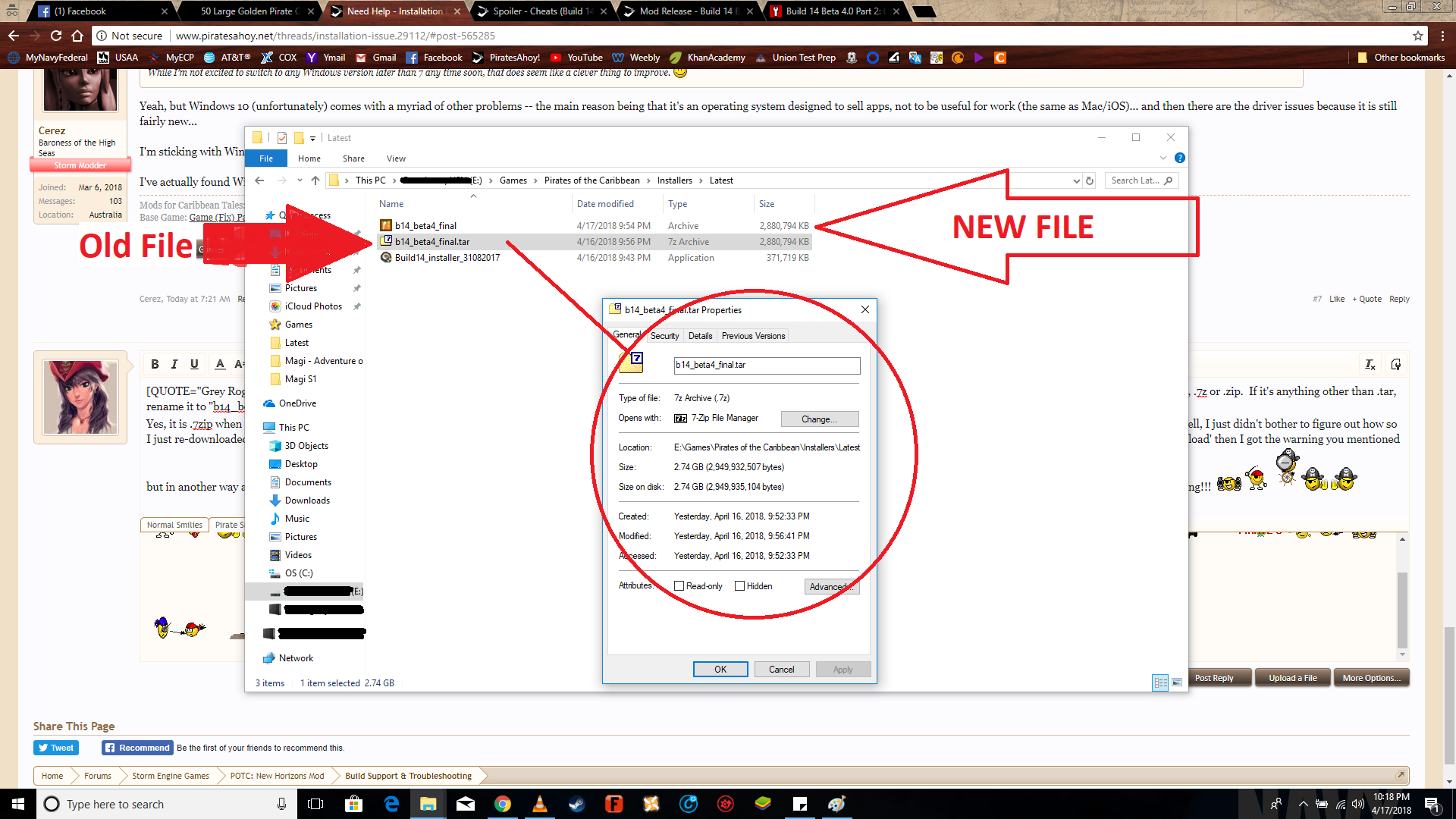Open Task View on the taskbar
1456x819 pixels.
[315, 804]
